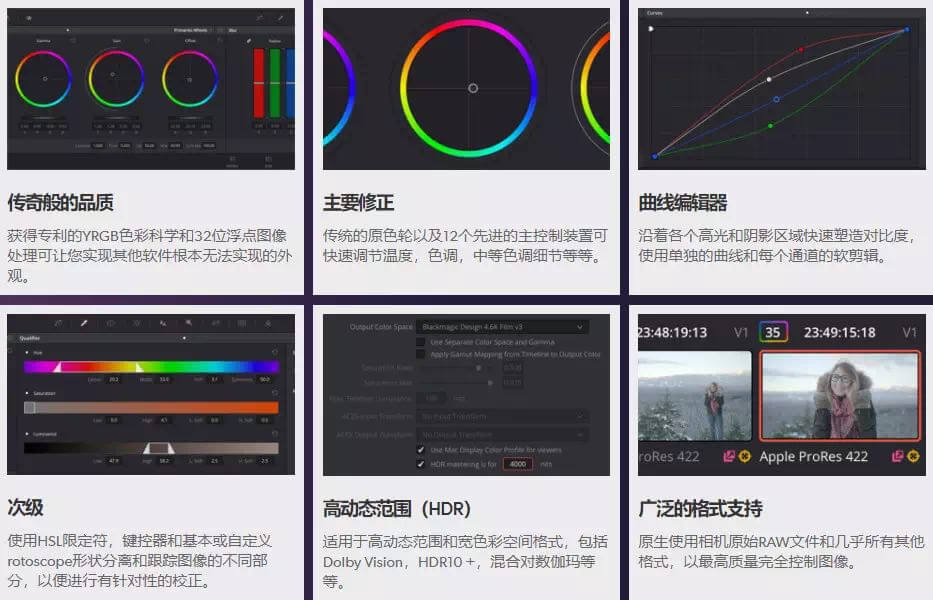Reset the Hue qualifier with its reset icon
The width and height of the screenshot is (933, 600).
point(275,352)
